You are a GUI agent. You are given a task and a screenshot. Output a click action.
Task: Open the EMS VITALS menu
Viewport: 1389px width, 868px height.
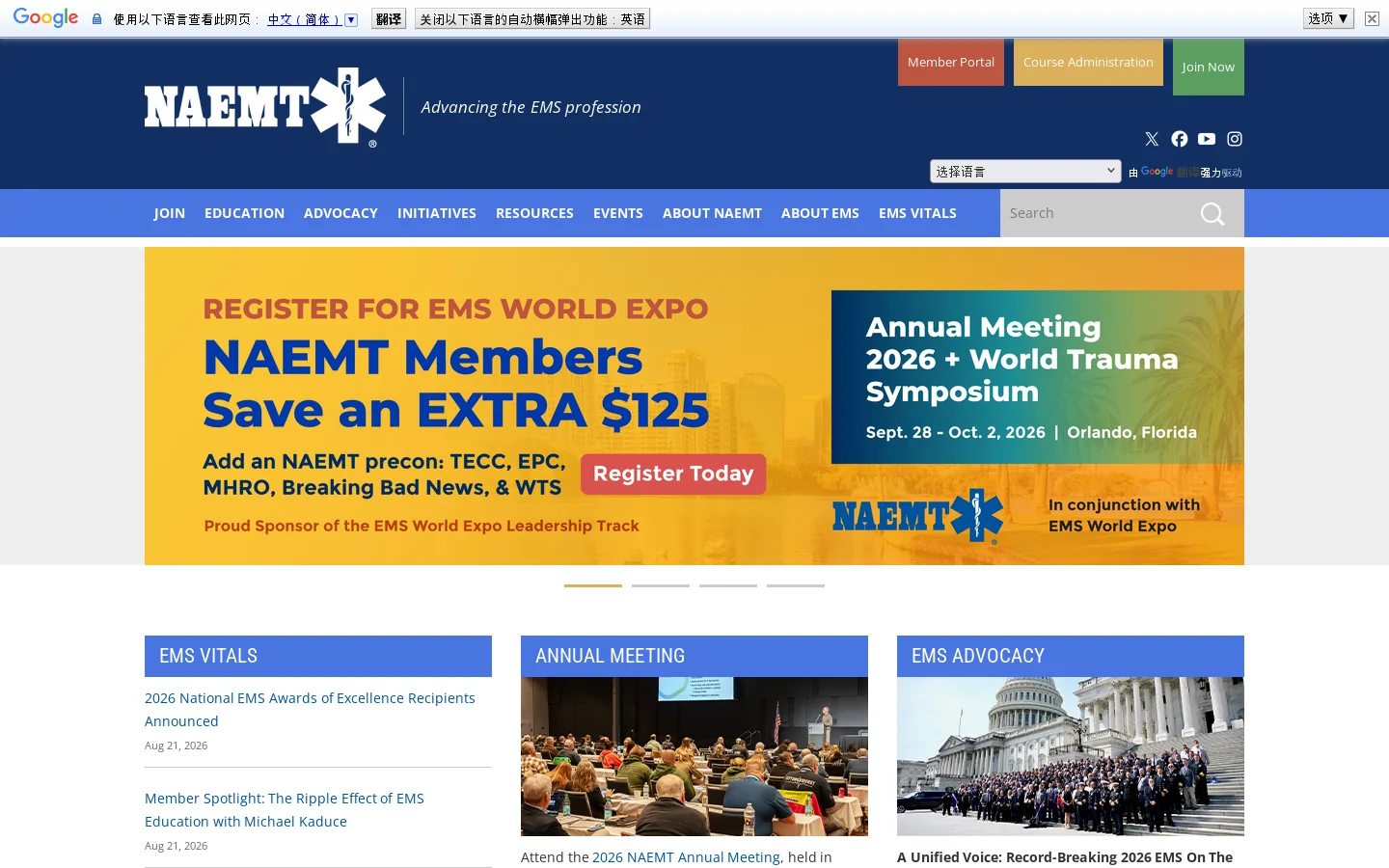pyautogui.click(x=917, y=213)
